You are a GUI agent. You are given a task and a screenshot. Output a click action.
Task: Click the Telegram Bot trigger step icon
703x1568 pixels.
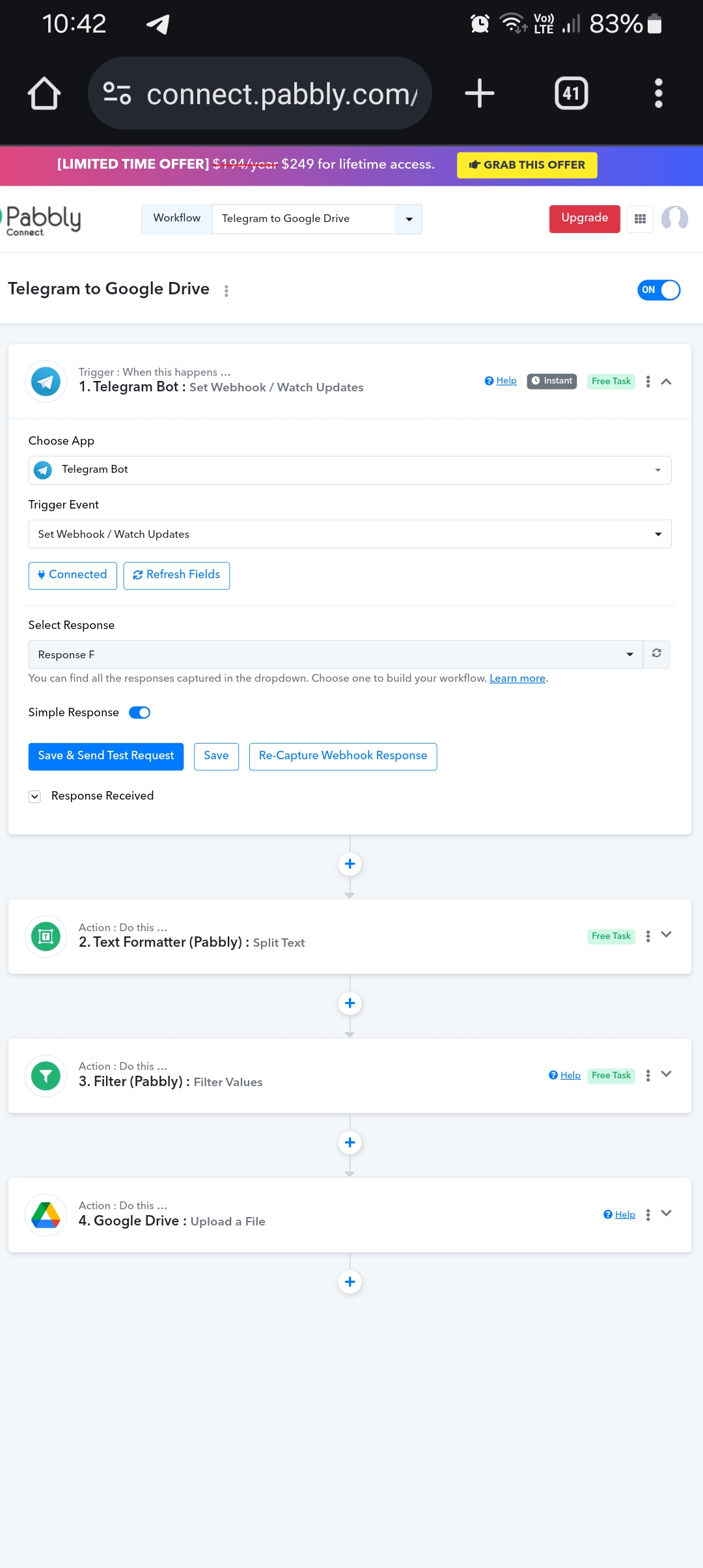pyautogui.click(x=46, y=382)
